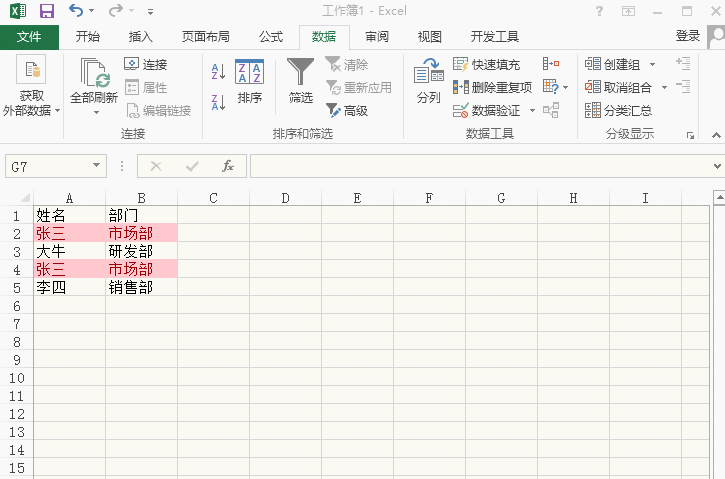The image size is (725, 479).
Task: Open 分级显示 dialog launcher
Action: point(690,135)
